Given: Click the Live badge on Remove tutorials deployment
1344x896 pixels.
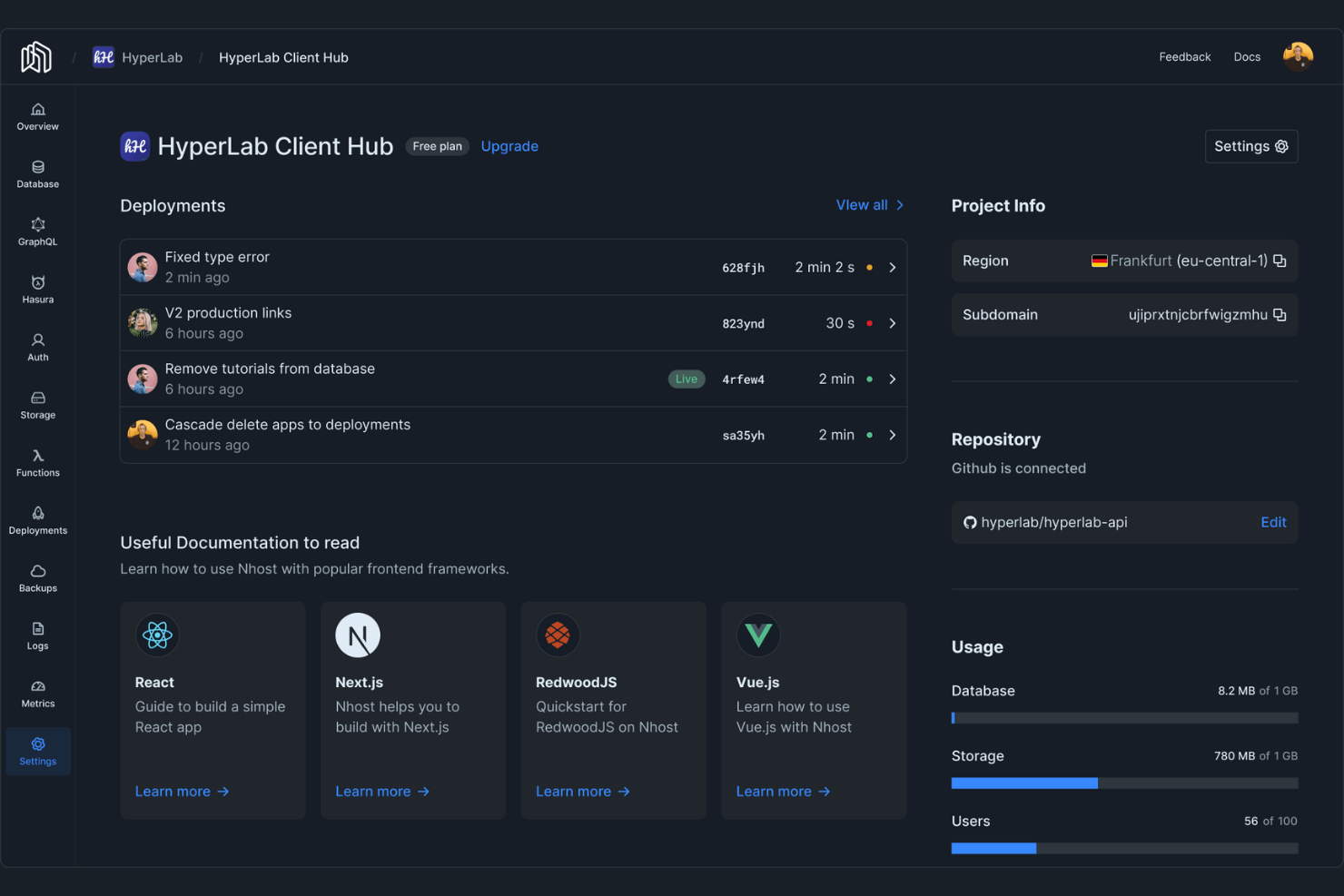Looking at the screenshot, I should click(687, 379).
